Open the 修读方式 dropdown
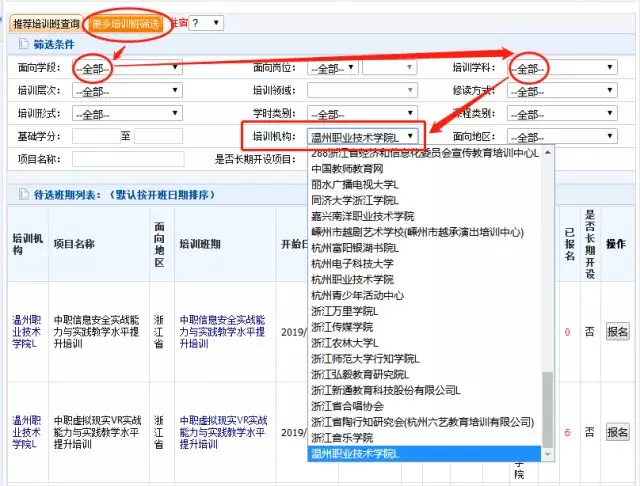 click(562, 91)
